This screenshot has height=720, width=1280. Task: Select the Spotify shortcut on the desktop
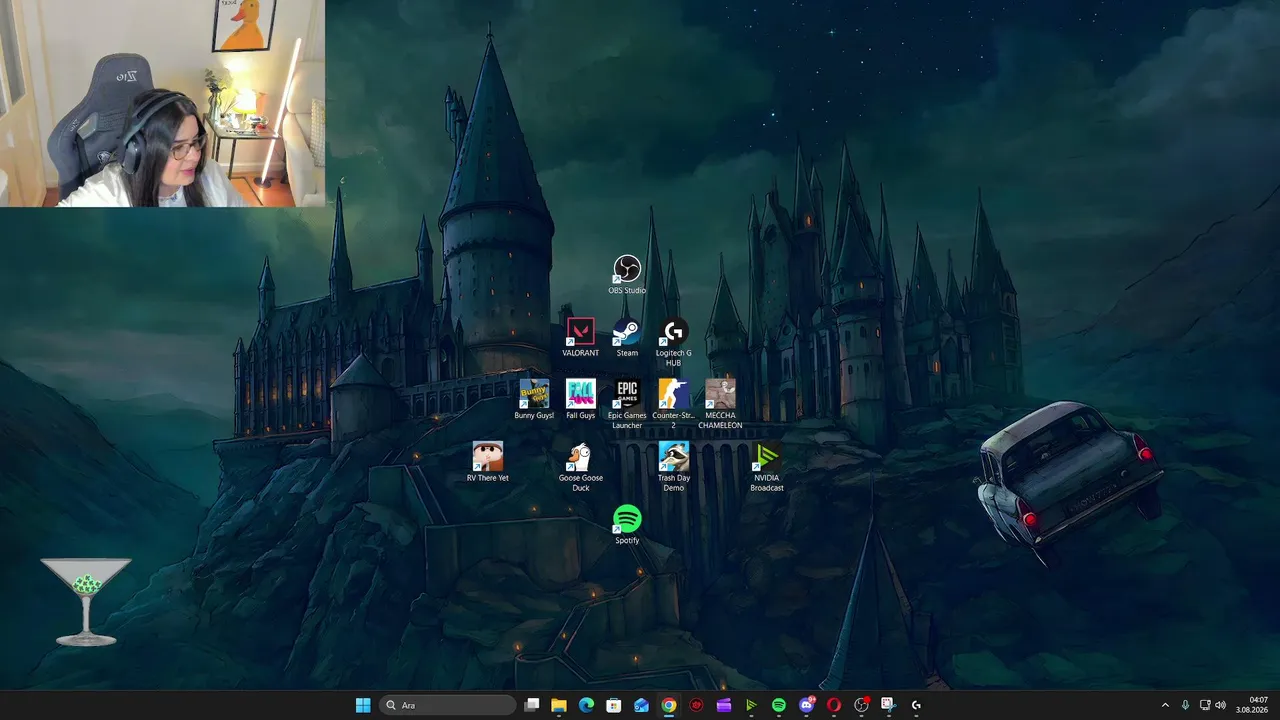(x=627, y=524)
